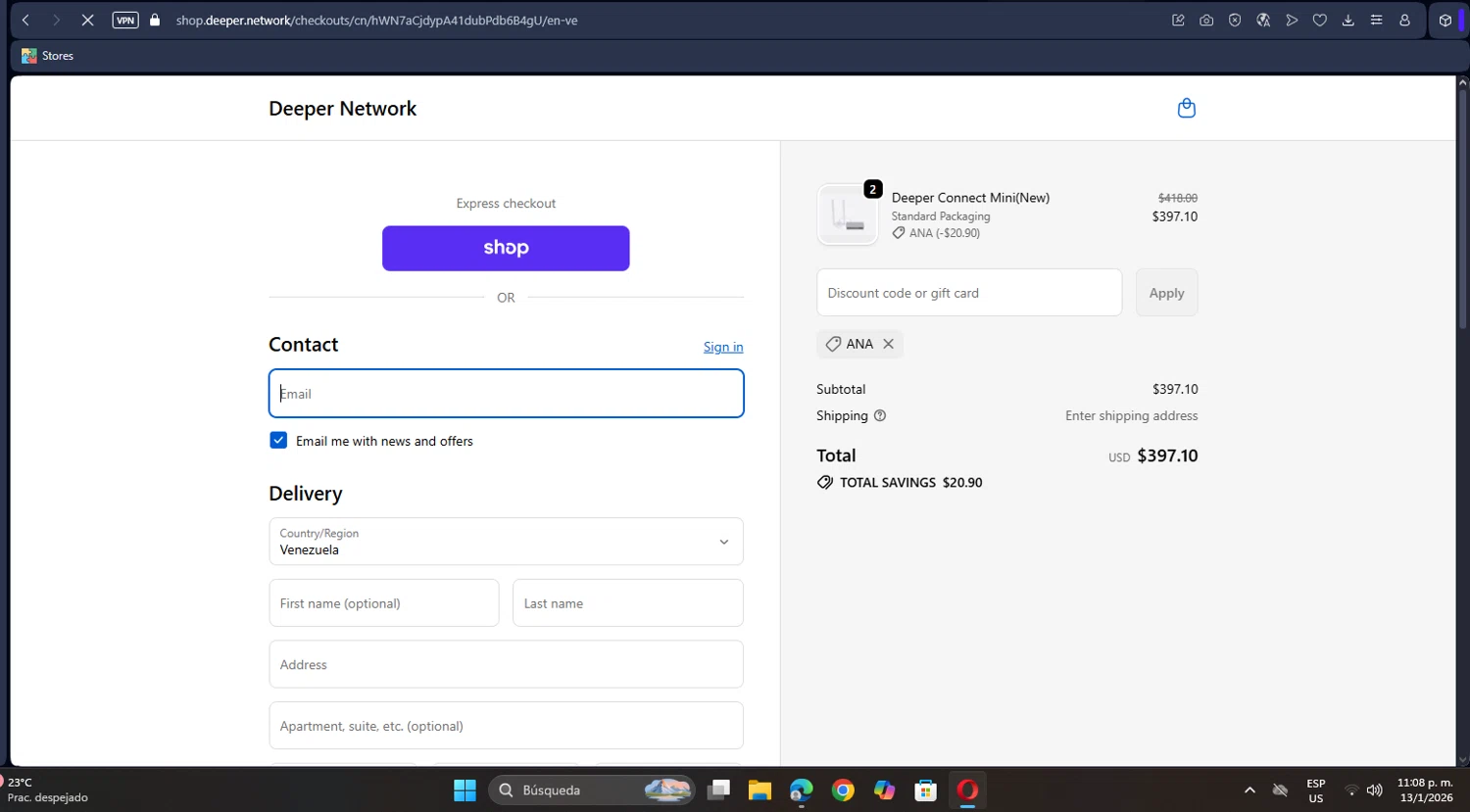The image size is (1470, 812).
Task: Open the send flow arrow icon
Action: click(1292, 20)
